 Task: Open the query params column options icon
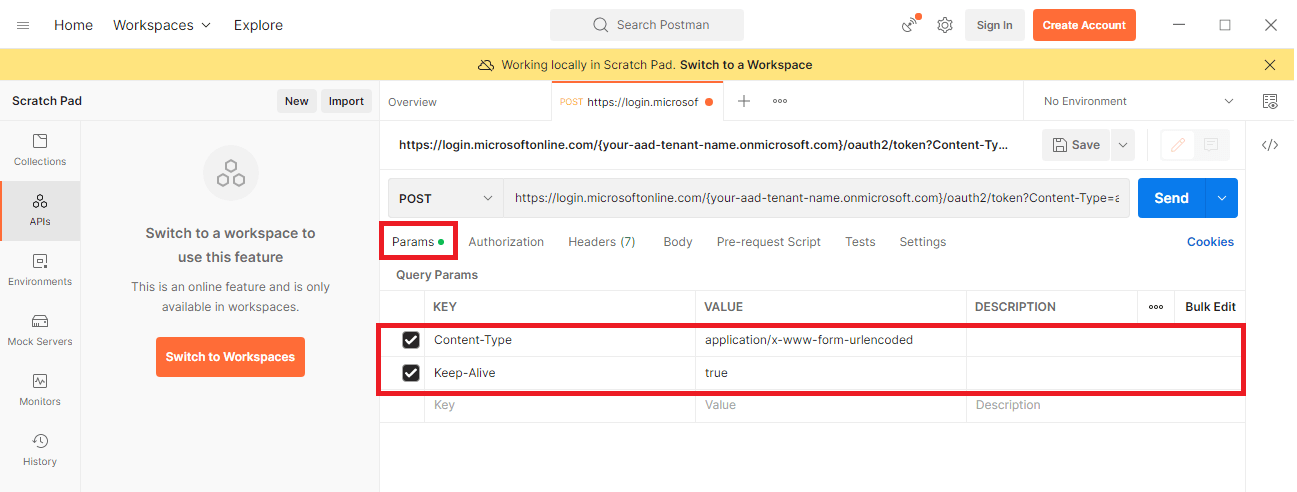point(1156,307)
